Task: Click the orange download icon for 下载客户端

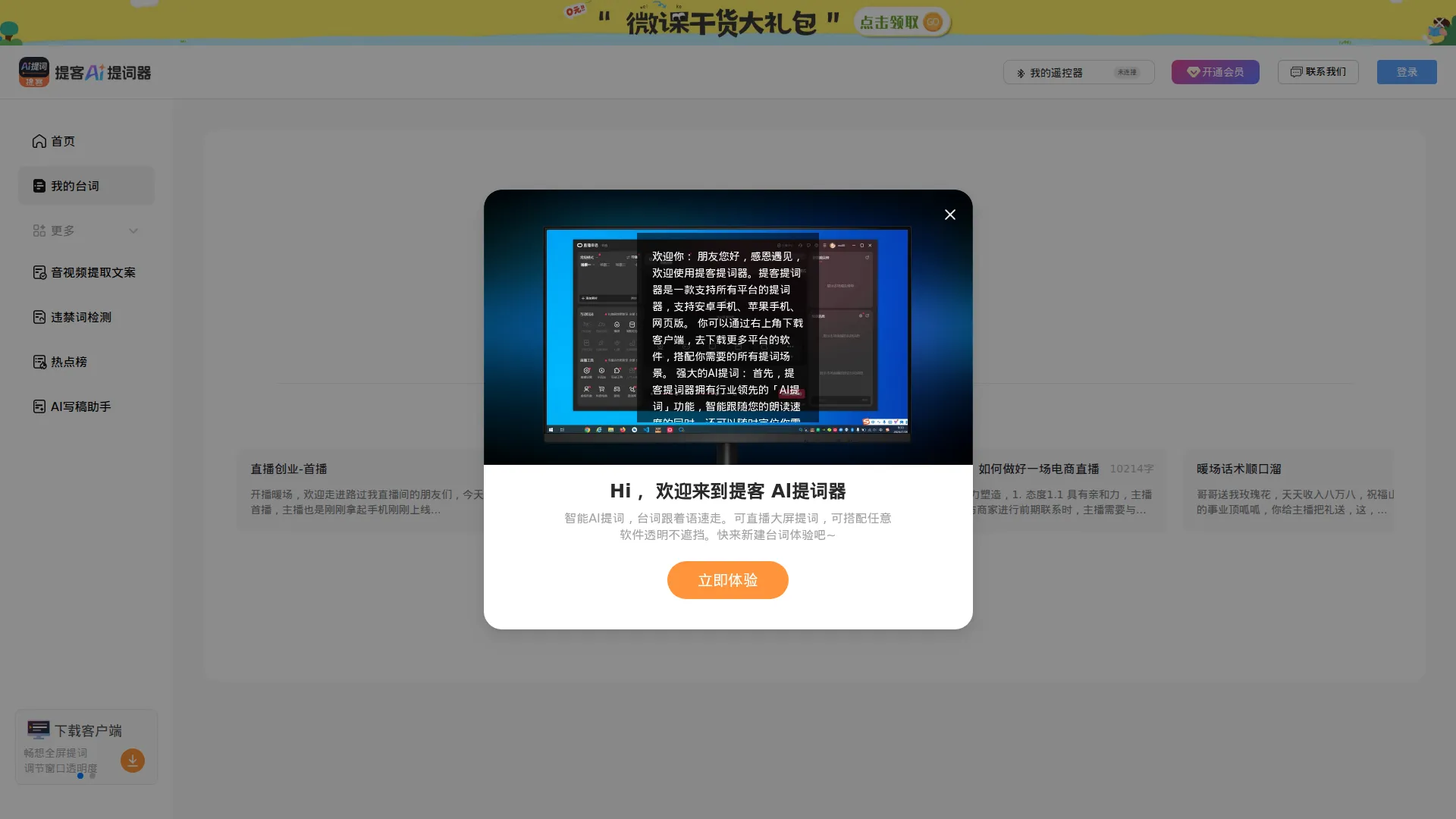Action: 132,760
